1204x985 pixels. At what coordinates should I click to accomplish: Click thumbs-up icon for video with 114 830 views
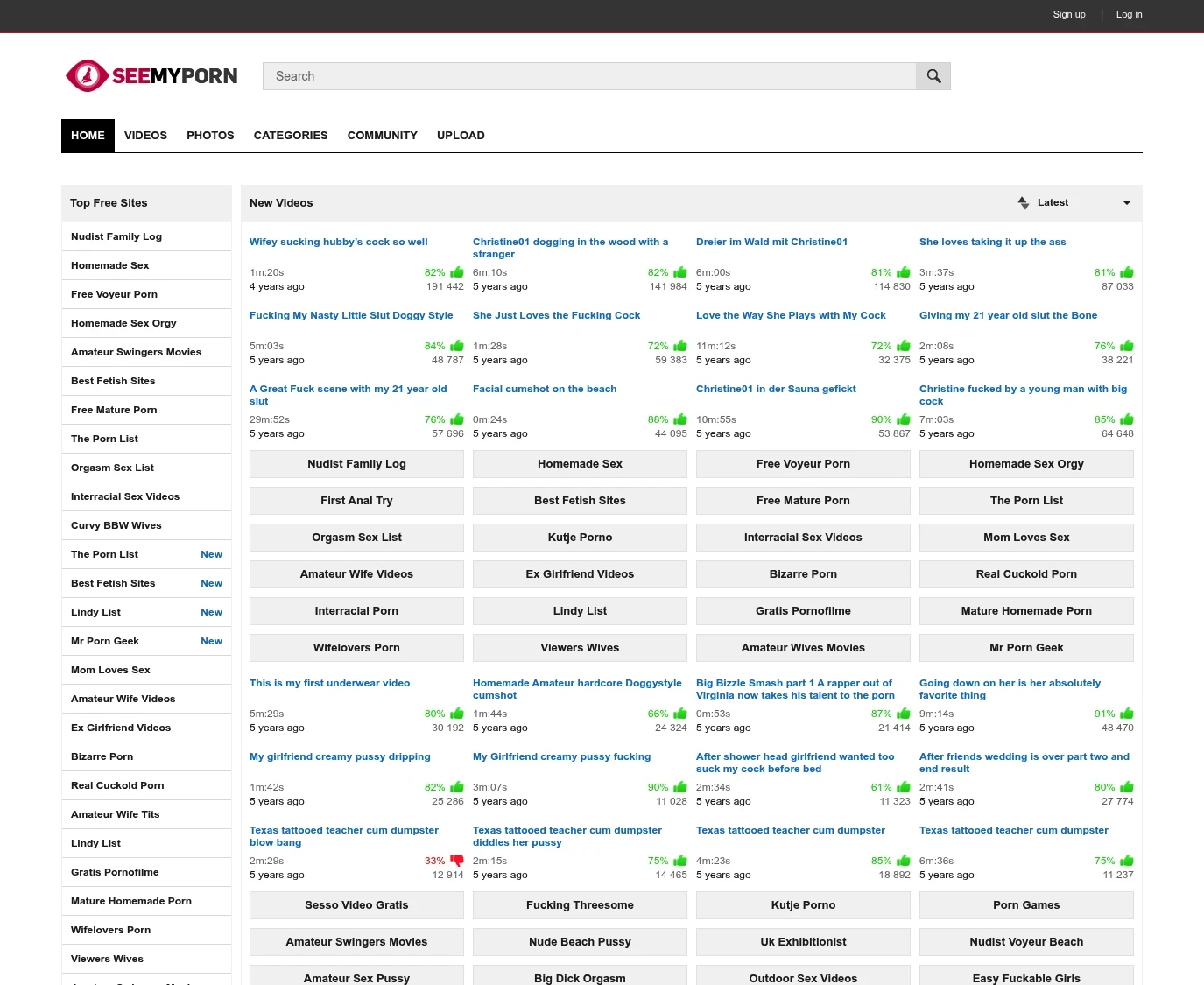904,272
